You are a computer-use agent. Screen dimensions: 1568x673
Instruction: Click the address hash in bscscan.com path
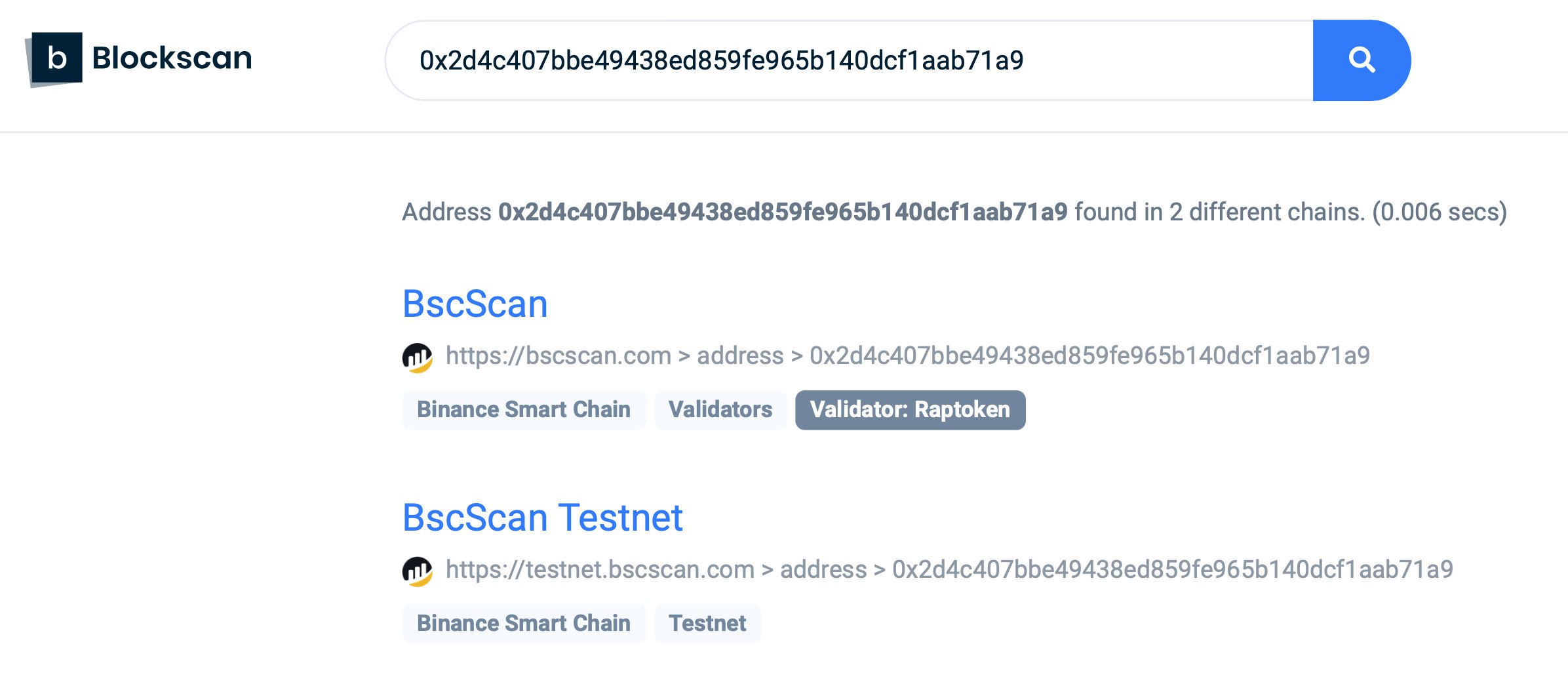pos(1089,356)
